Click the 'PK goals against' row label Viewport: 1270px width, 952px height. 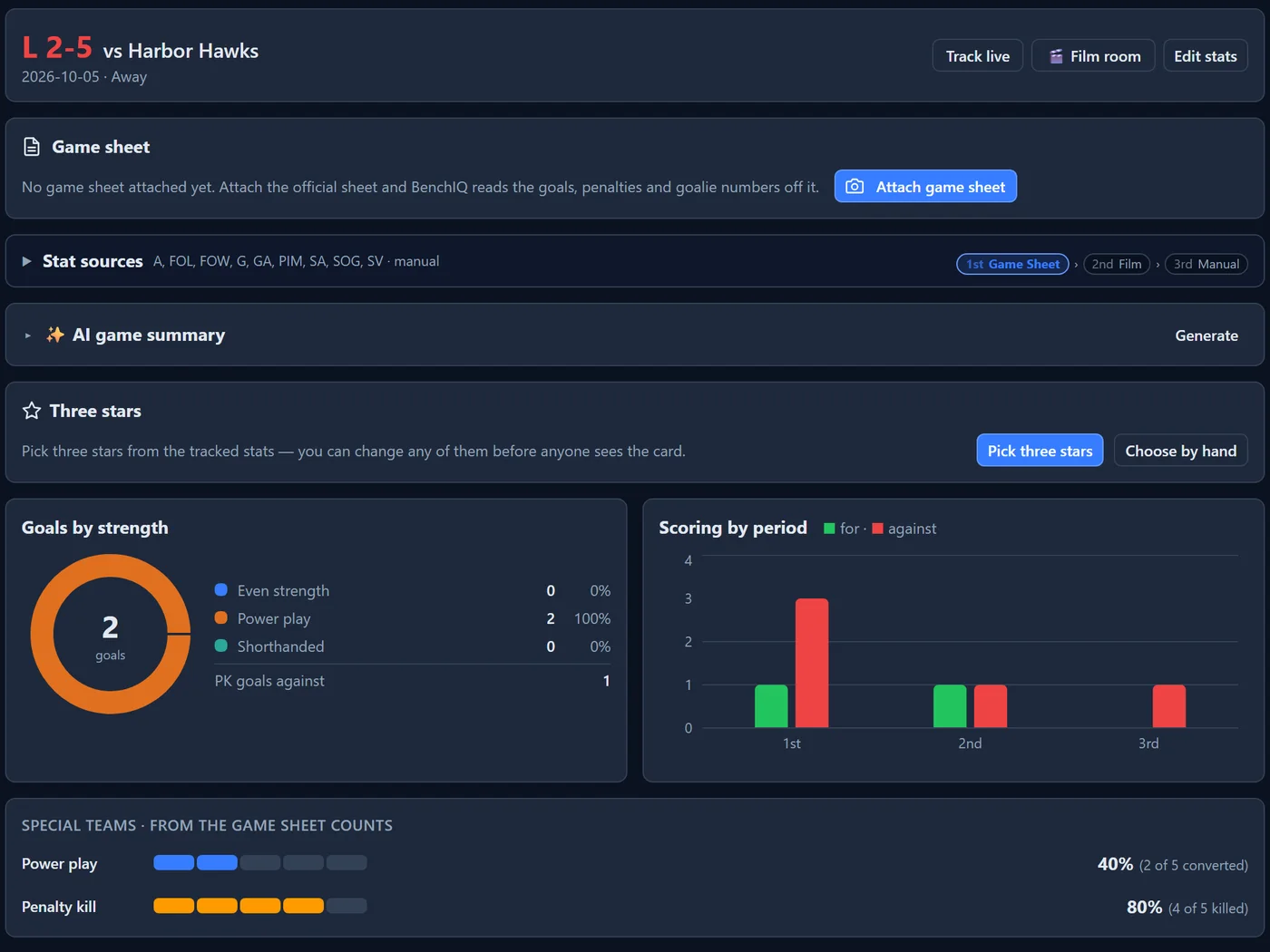click(x=269, y=681)
